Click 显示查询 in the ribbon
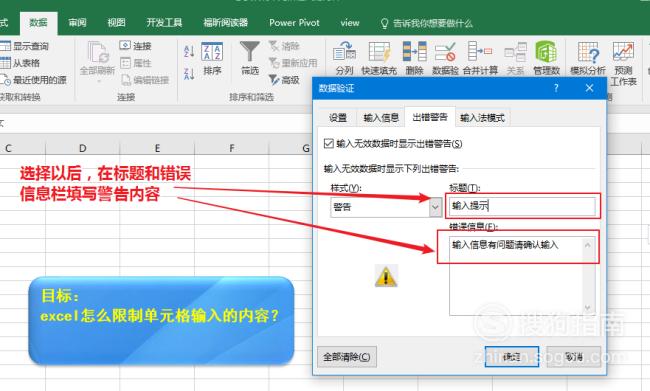 pos(25,46)
